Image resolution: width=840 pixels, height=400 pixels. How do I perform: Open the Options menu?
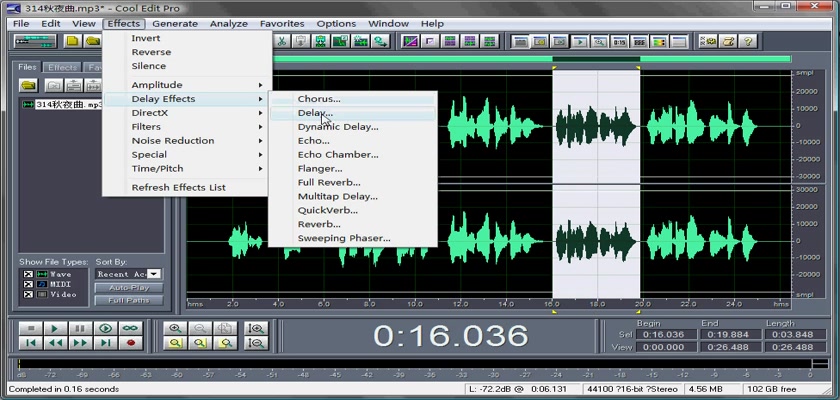coord(336,24)
